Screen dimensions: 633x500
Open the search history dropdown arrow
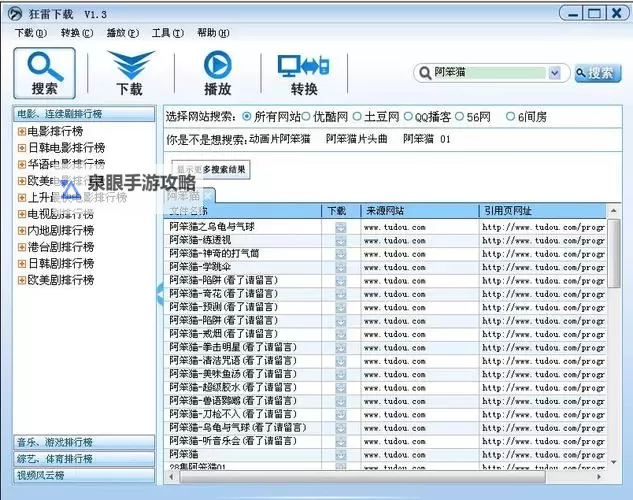555,73
